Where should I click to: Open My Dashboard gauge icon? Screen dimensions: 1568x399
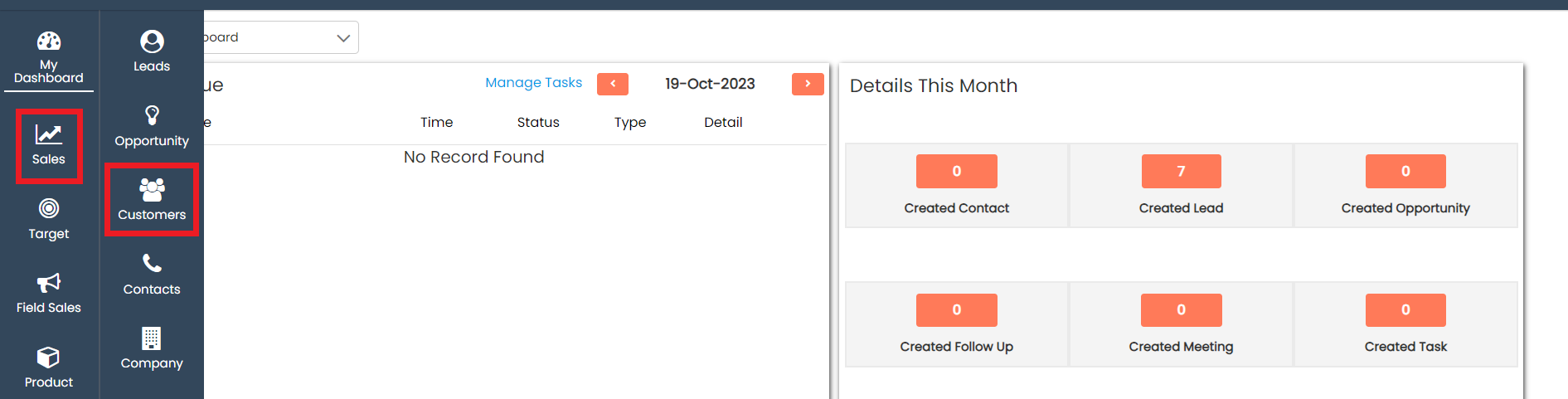(x=49, y=41)
